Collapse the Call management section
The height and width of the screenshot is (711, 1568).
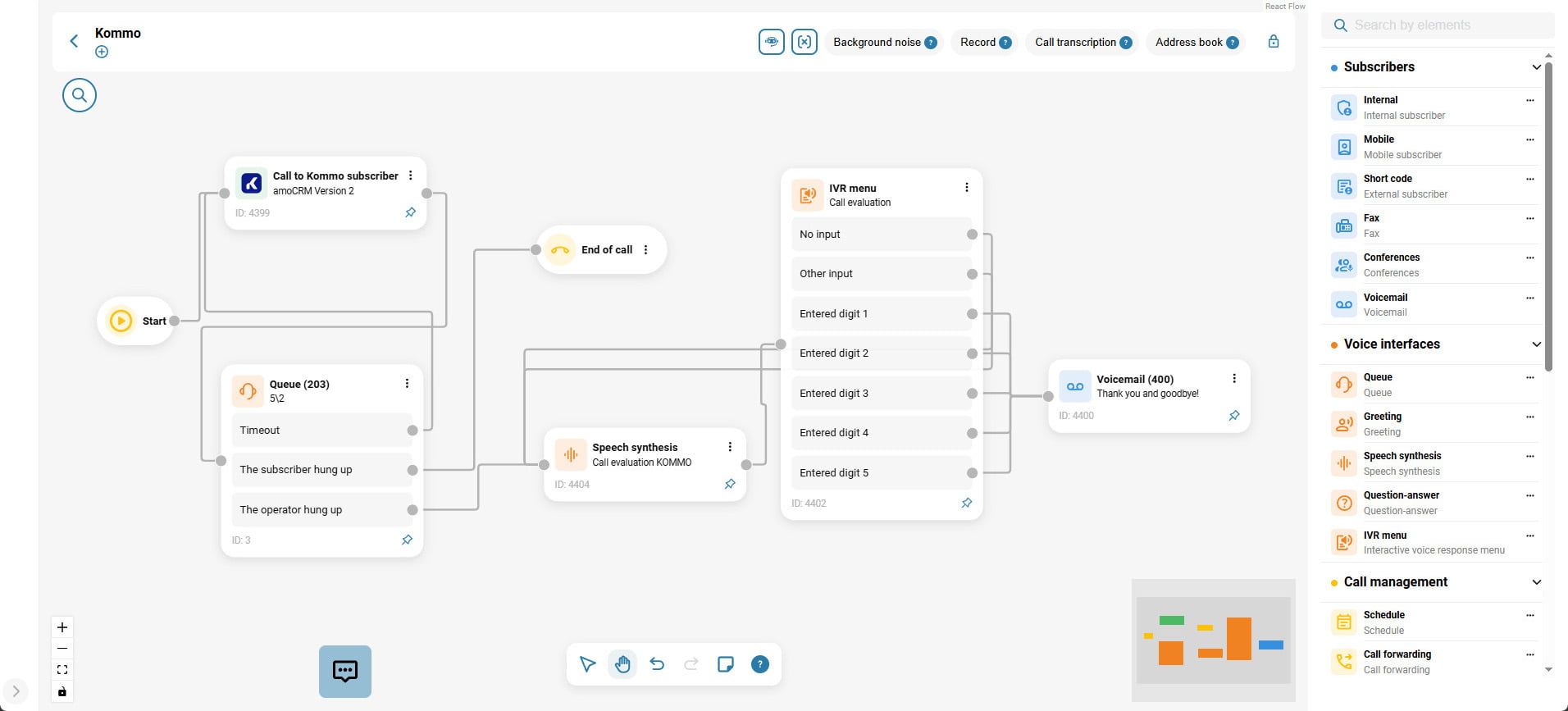point(1536,582)
